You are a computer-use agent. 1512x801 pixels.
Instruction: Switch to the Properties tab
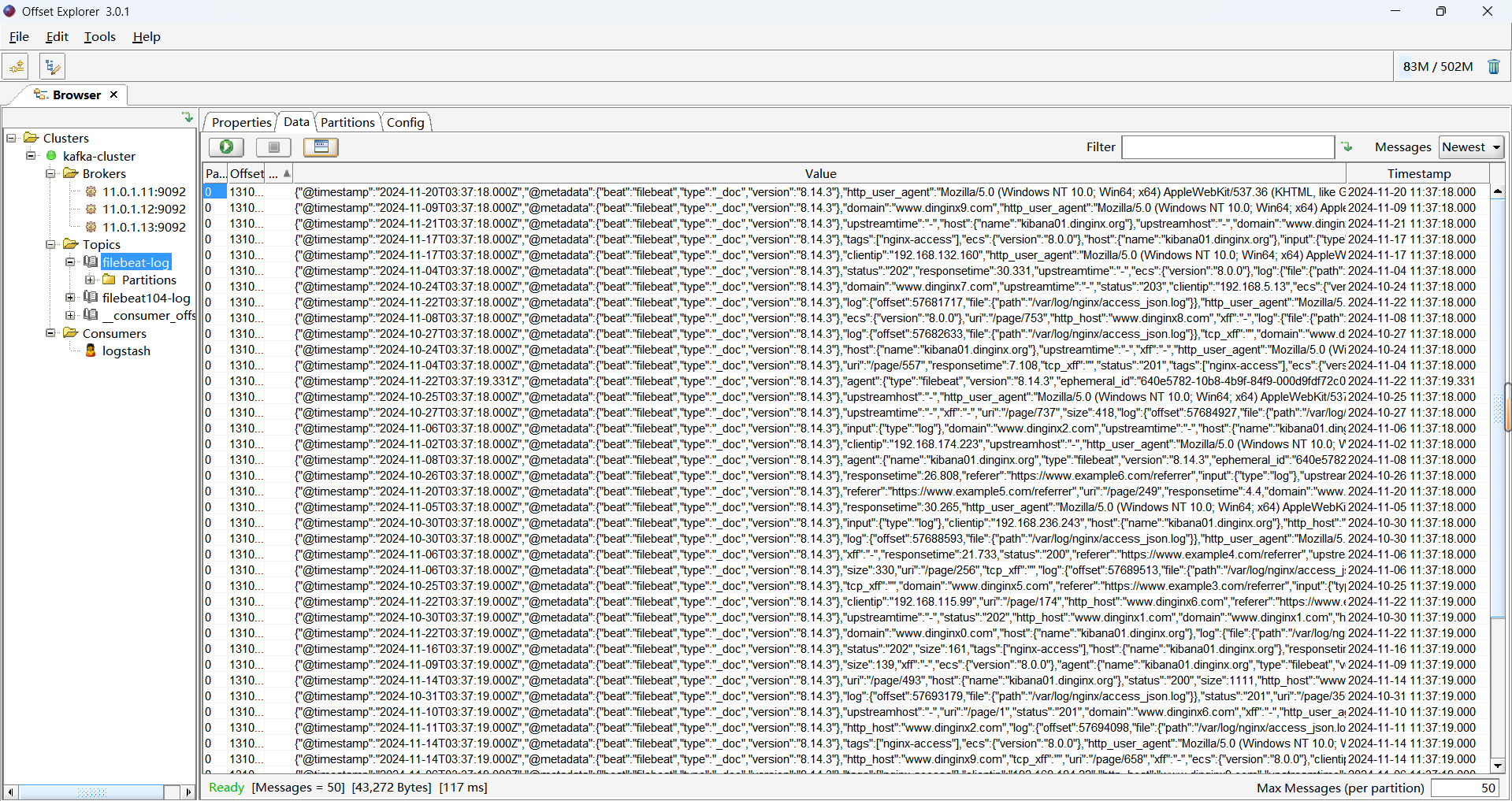[x=241, y=122]
